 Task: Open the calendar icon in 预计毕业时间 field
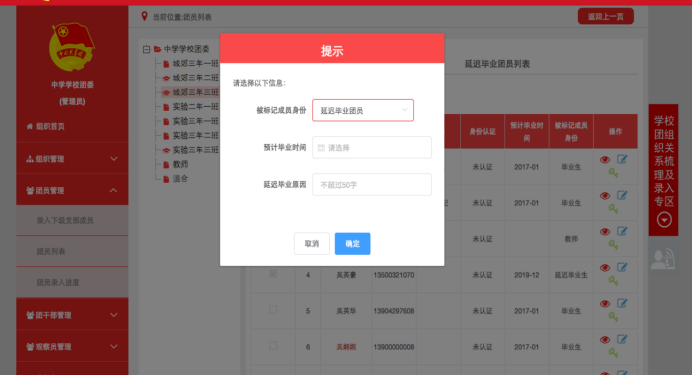321,148
